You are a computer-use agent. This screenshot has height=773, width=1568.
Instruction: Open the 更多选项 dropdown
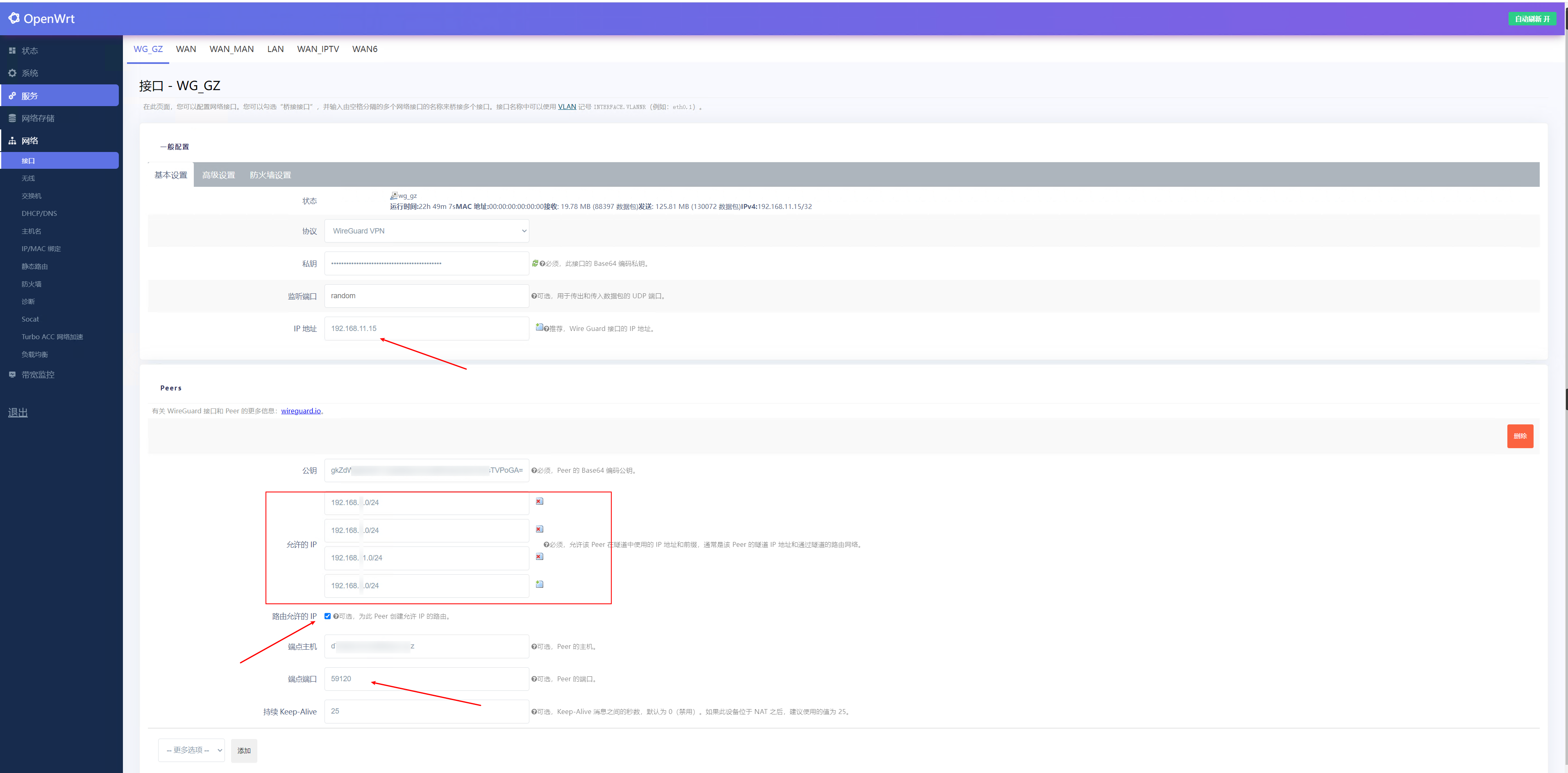[191, 750]
